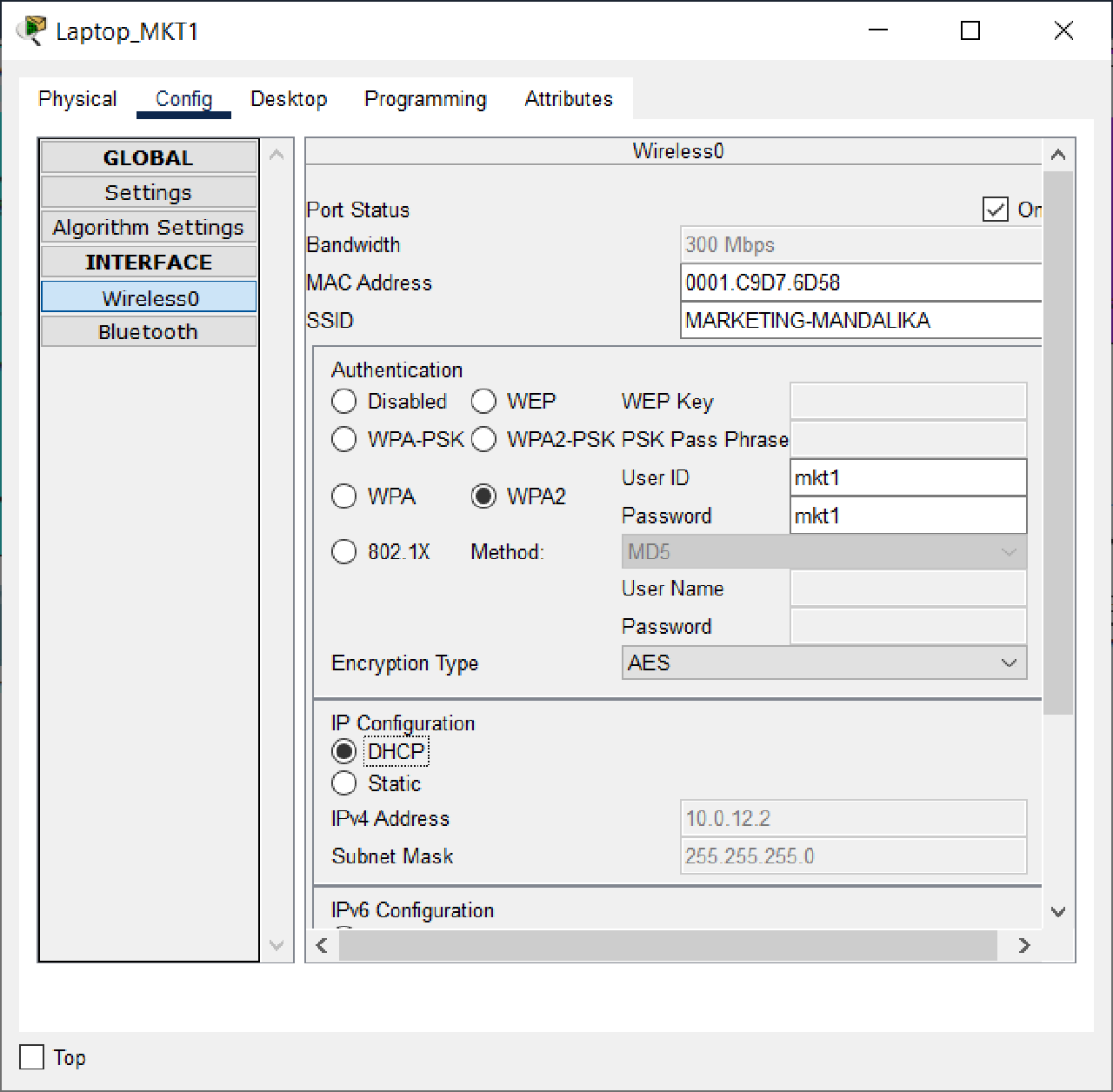This screenshot has height=1092, width=1113.
Task: Select WPA2-PSK authentication
Action: [x=483, y=439]
